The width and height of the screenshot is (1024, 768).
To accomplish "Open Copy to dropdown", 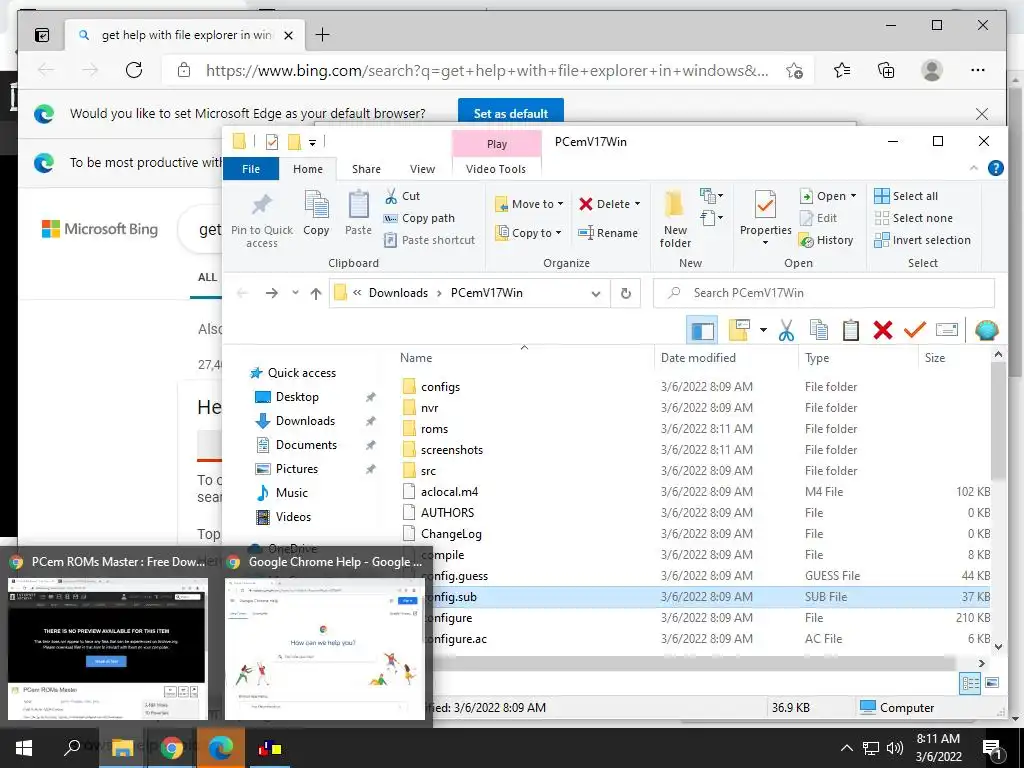I will pos(528,233).
